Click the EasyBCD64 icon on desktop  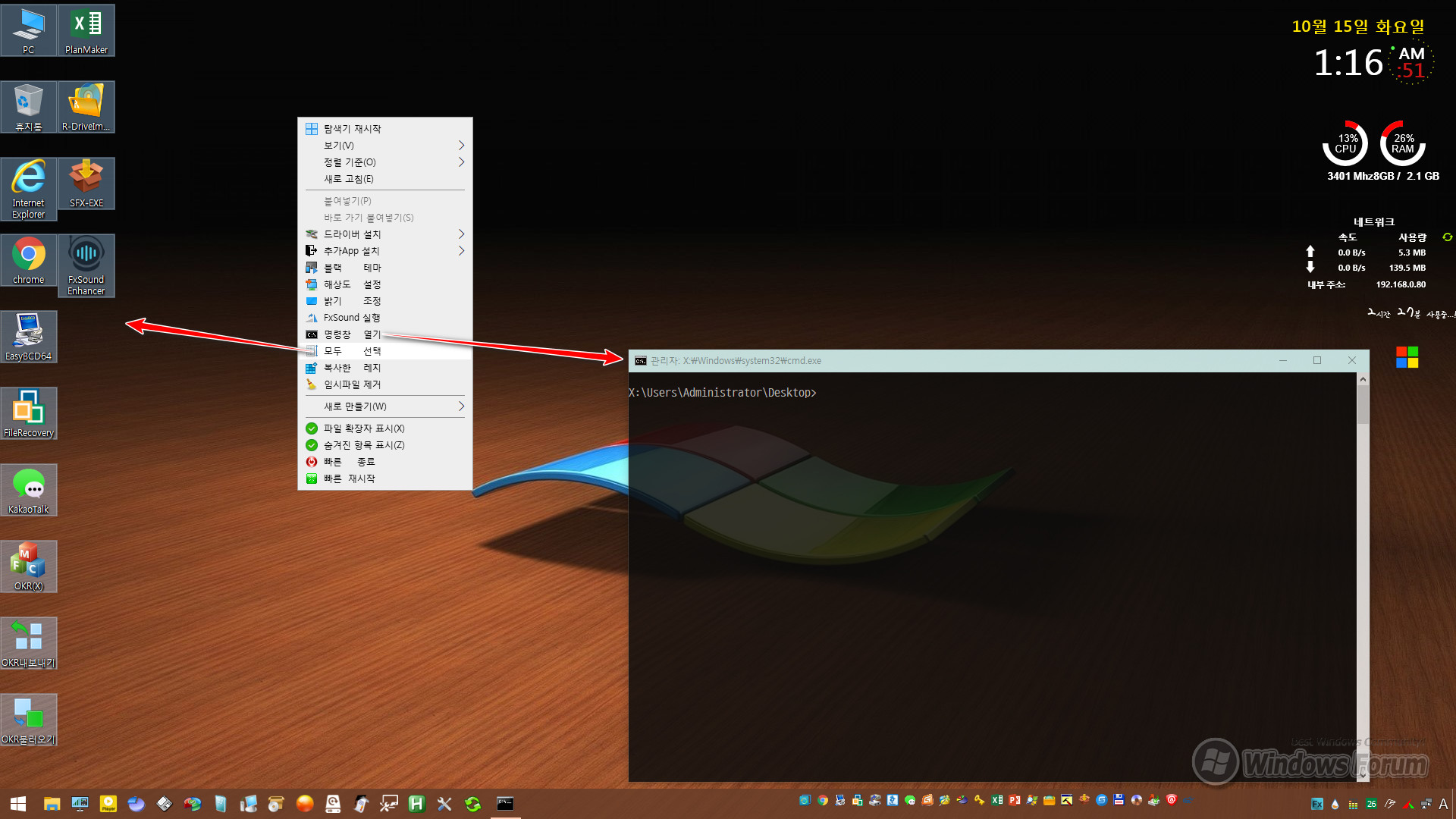27,334
